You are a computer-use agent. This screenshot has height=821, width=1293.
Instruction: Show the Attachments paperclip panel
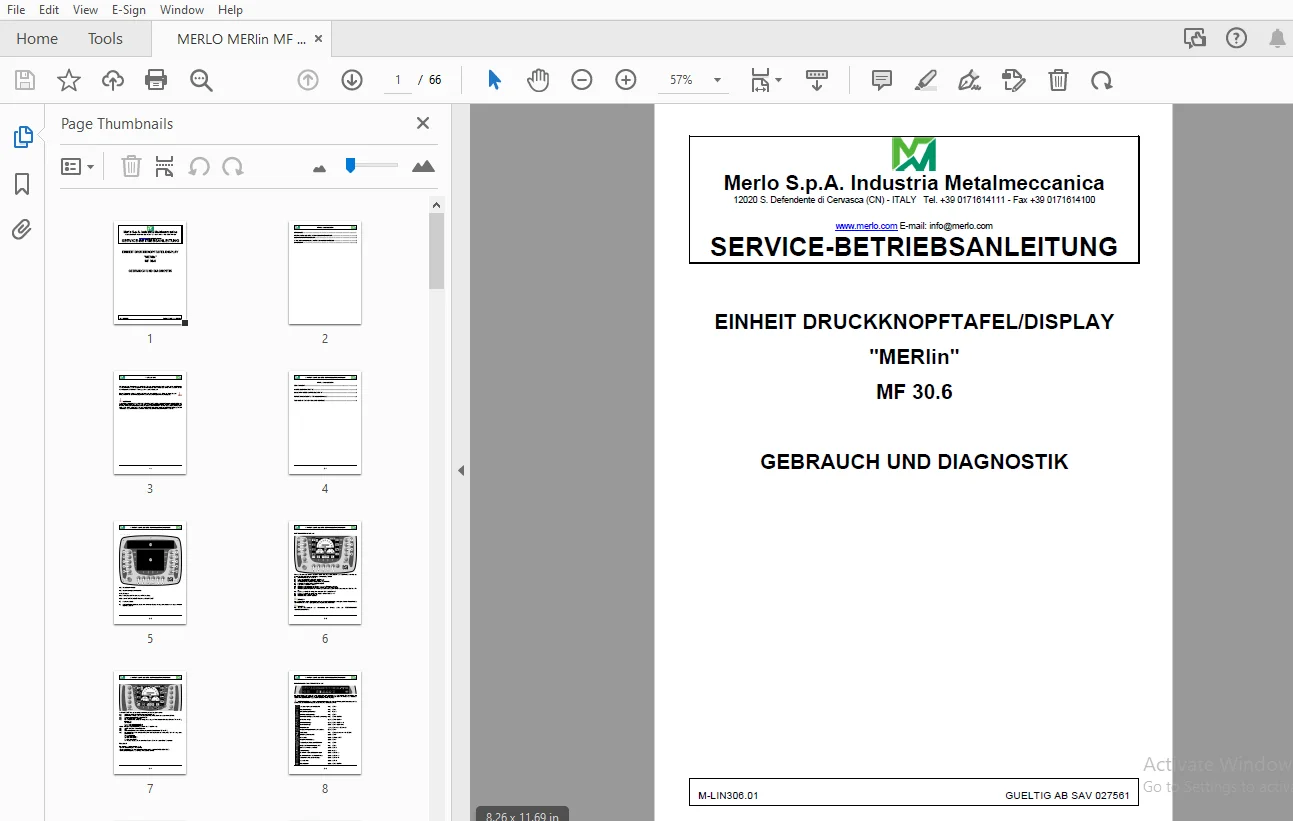pyautogui.click(x=22, y=230)
